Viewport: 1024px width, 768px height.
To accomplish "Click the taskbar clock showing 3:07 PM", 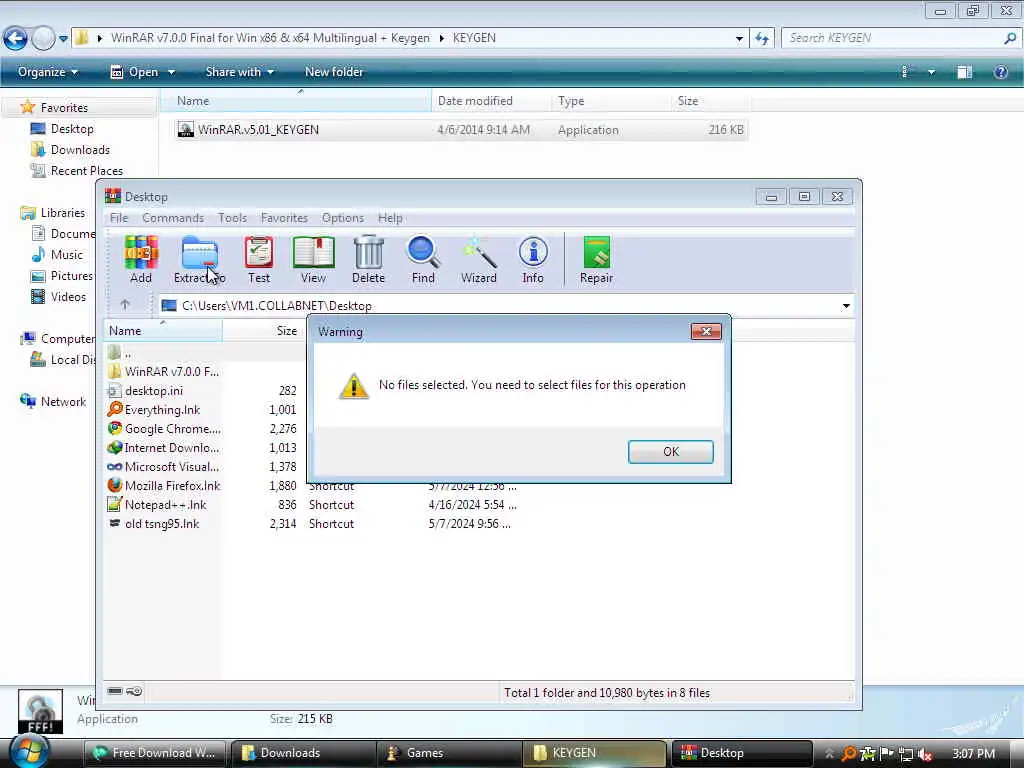I will pyautogui.click(x=974, y=754).
